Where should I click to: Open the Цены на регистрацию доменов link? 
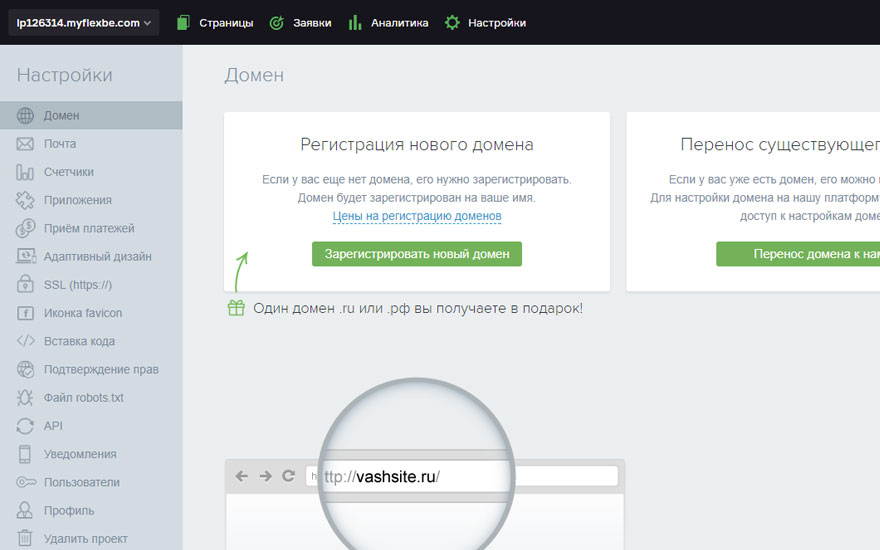417,216
